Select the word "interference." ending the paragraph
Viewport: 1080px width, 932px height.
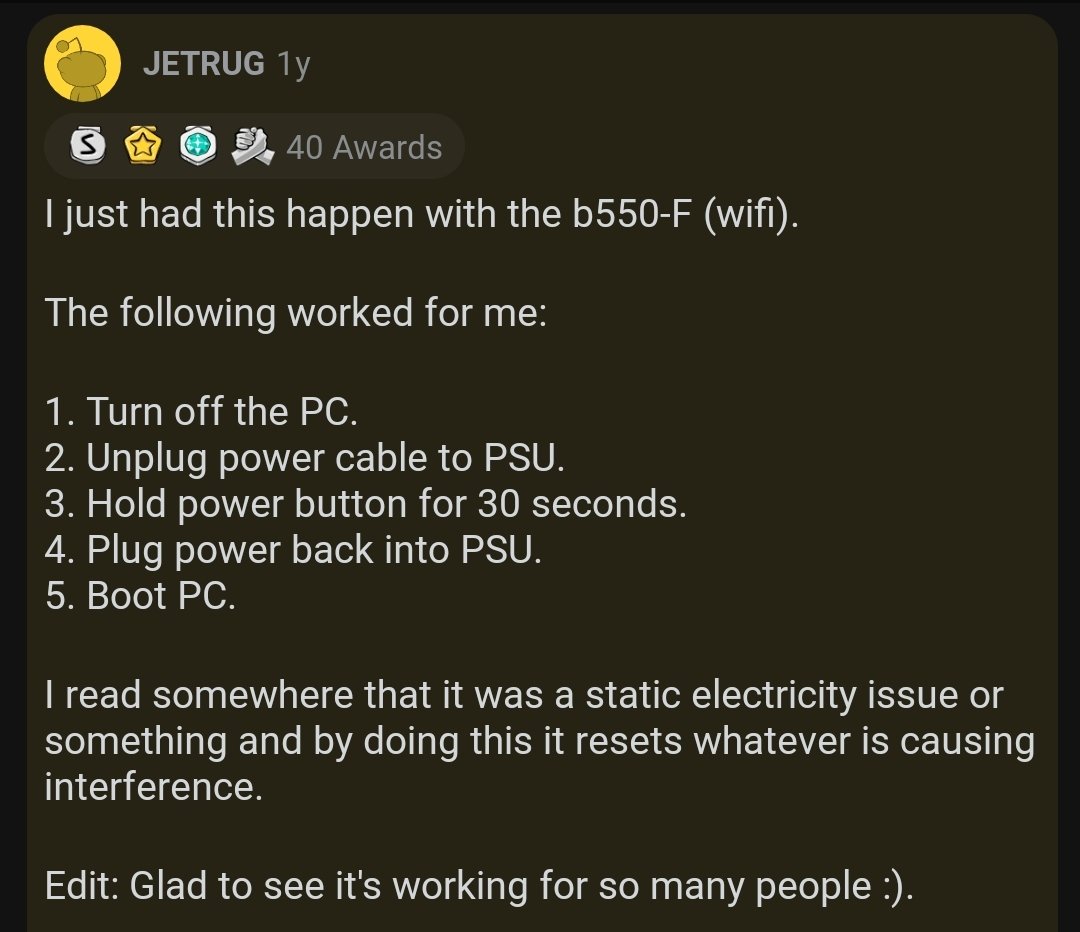(x=154, y=787)
